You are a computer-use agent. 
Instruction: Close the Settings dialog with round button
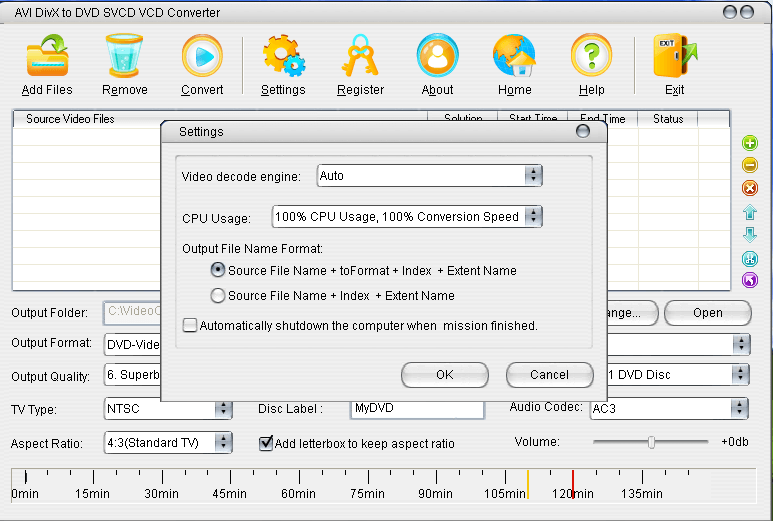click(x=583, y=131)
